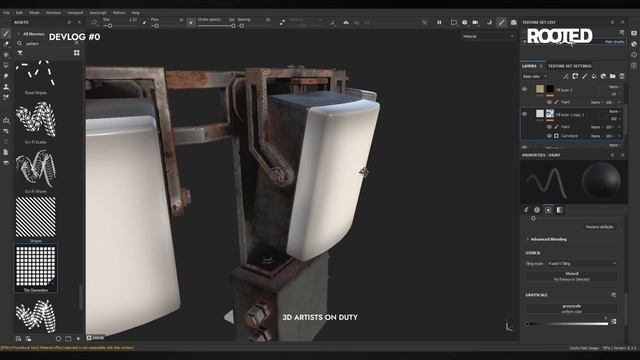Click the Add mask icon in Layers toolbar
The width and height of the screenshot is (640, 360).
pyautogui.click(x=575, y=76)
